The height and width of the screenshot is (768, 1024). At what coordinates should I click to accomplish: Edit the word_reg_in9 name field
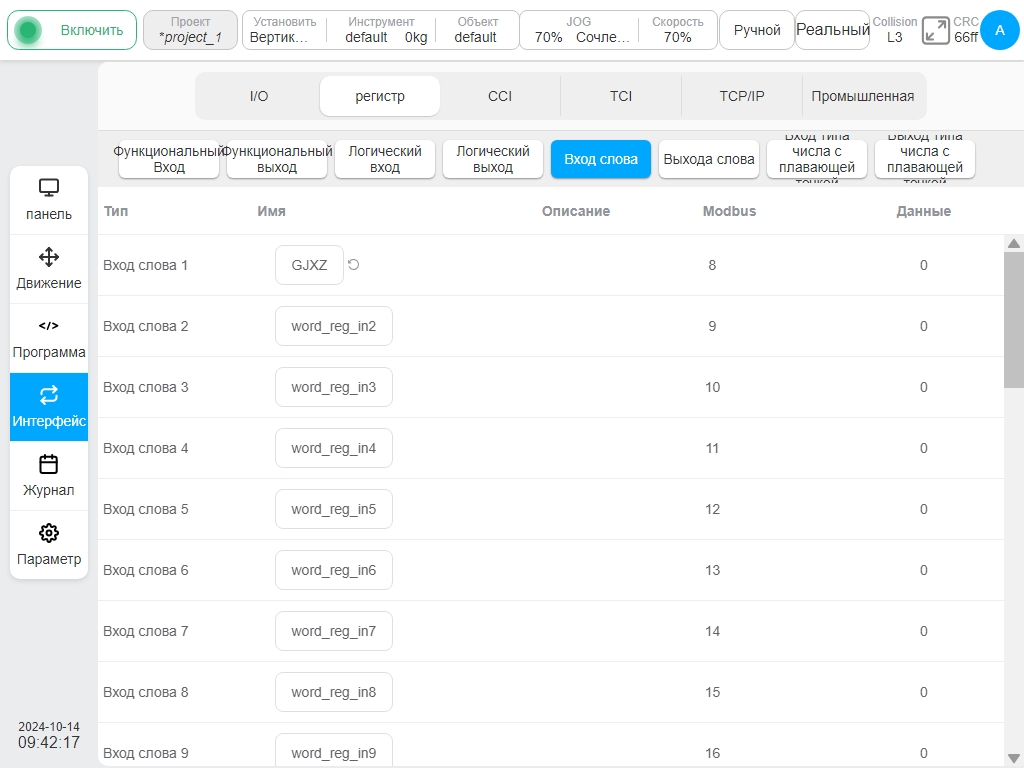tap(334, 751)
